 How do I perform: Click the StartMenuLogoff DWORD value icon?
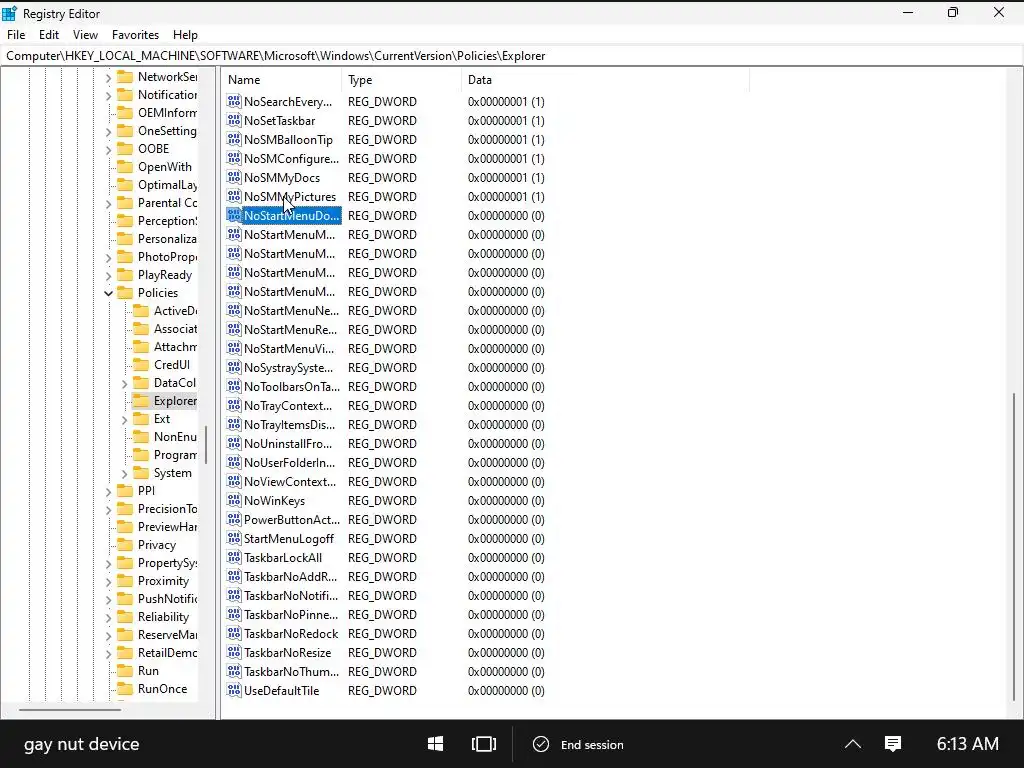(x=234, y=538)
